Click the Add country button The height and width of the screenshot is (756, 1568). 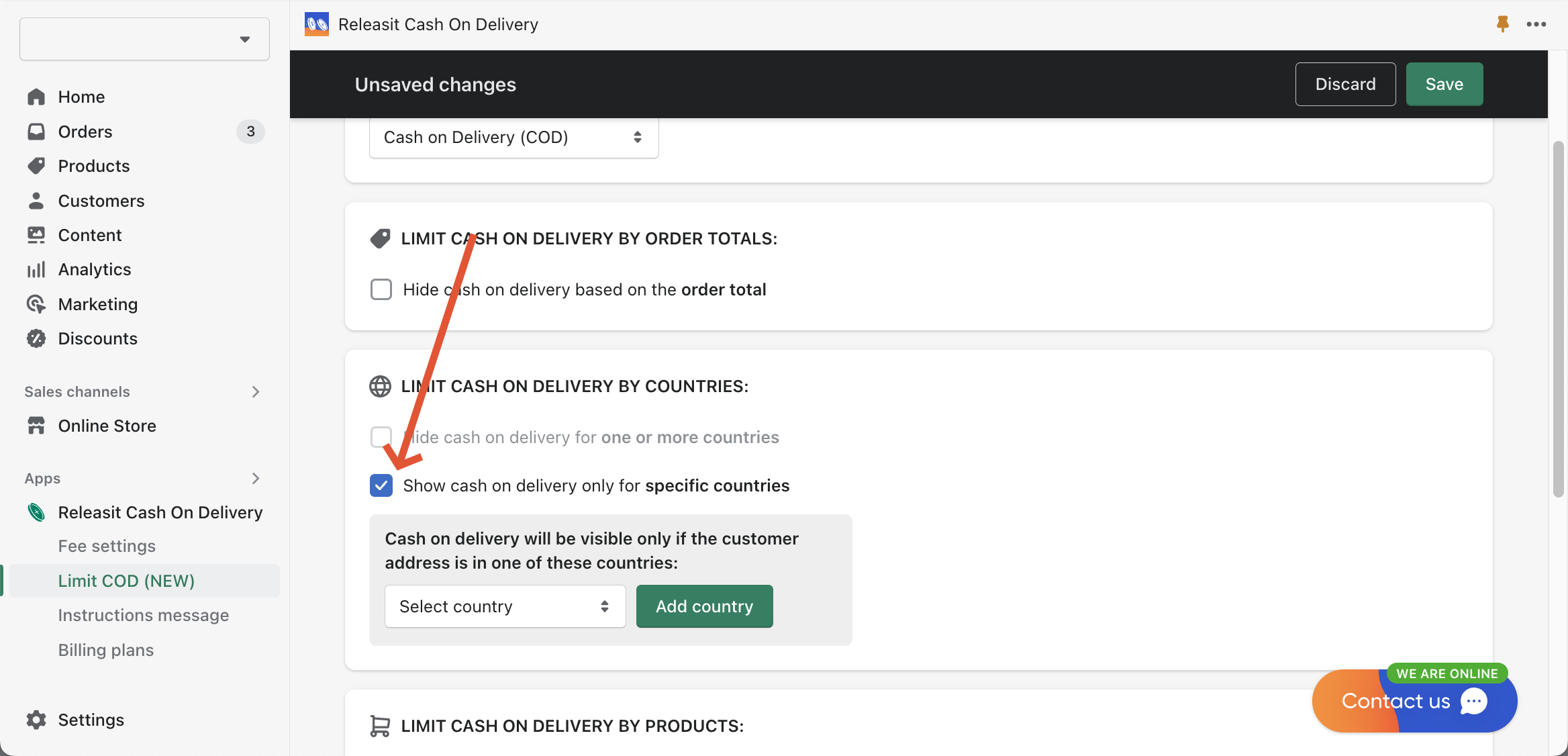tap(703, 606)
